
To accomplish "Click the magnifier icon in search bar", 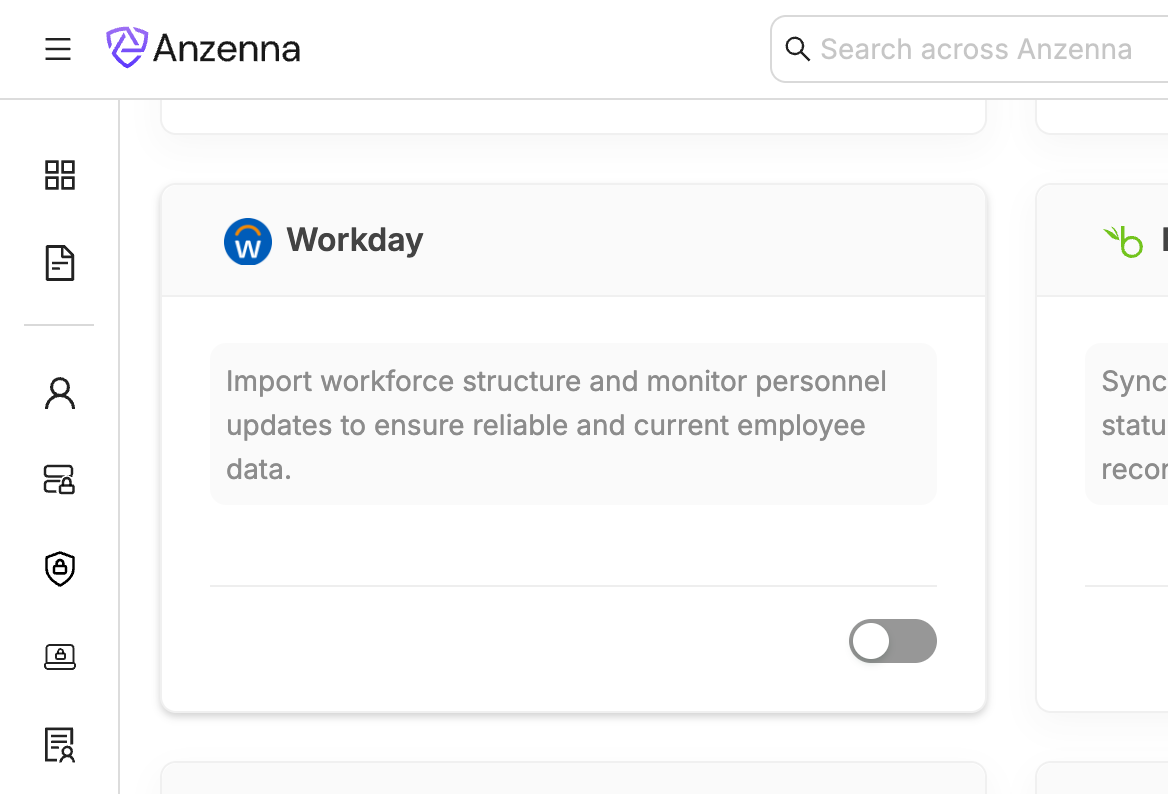I will [x=797, y=49].
